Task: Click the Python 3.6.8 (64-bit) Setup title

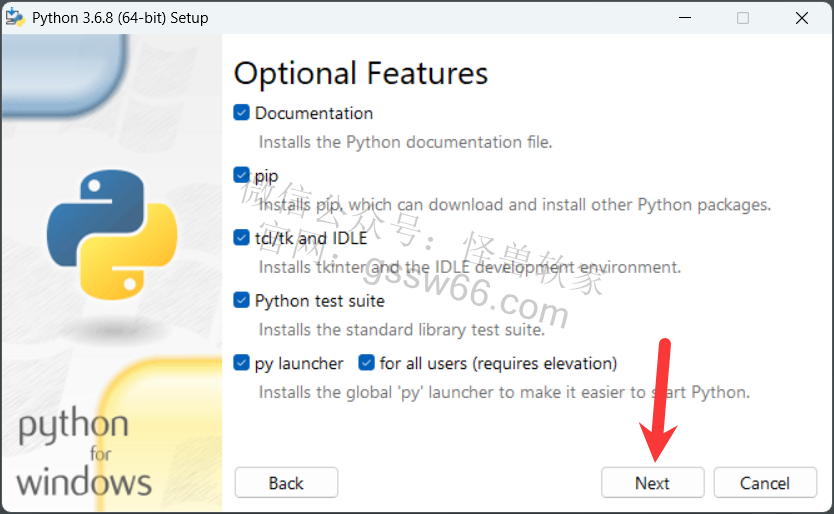Action: (x=120, y=18)
